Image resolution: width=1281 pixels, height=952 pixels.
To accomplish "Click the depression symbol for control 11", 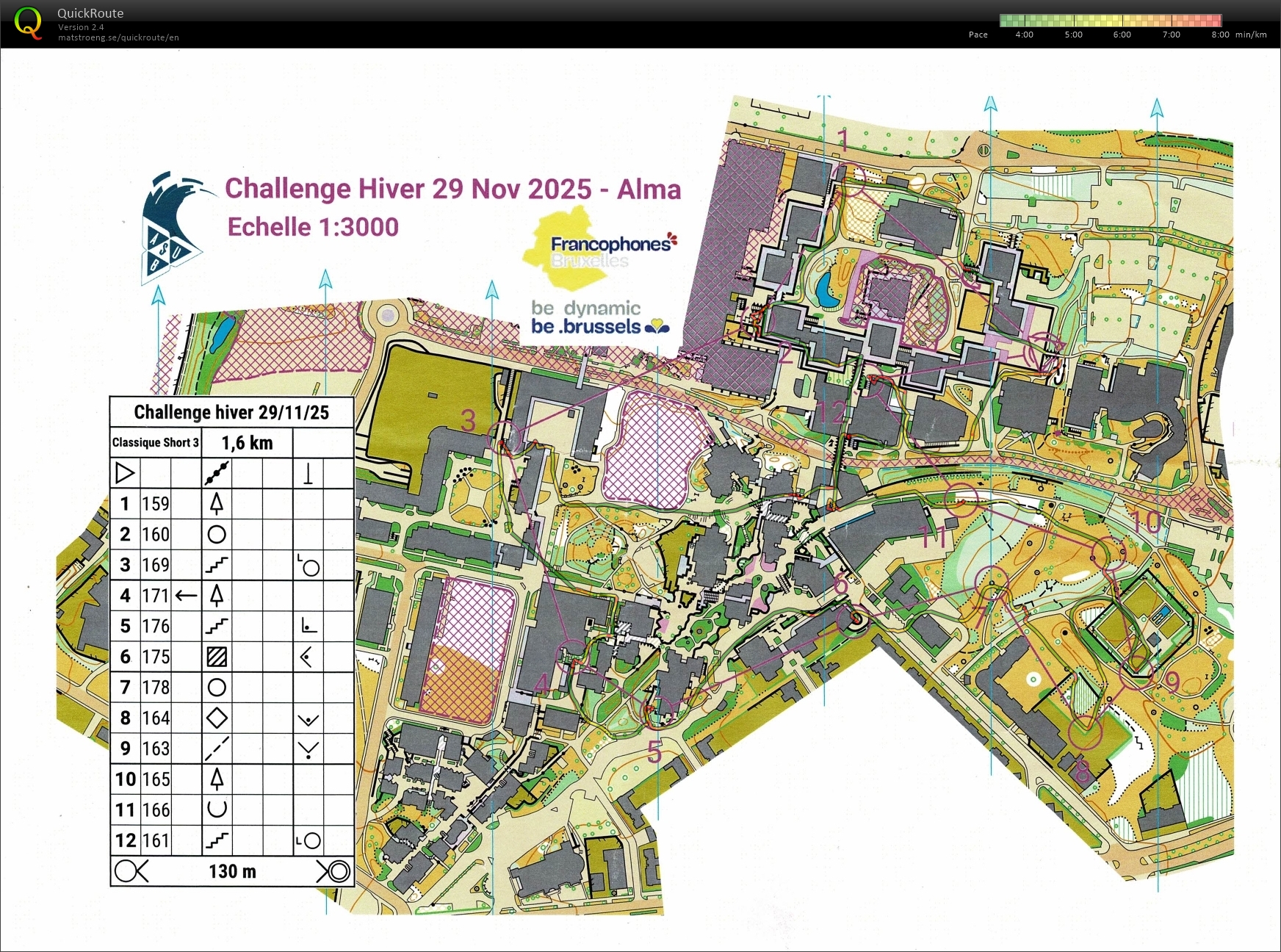I will coord(217,809).
